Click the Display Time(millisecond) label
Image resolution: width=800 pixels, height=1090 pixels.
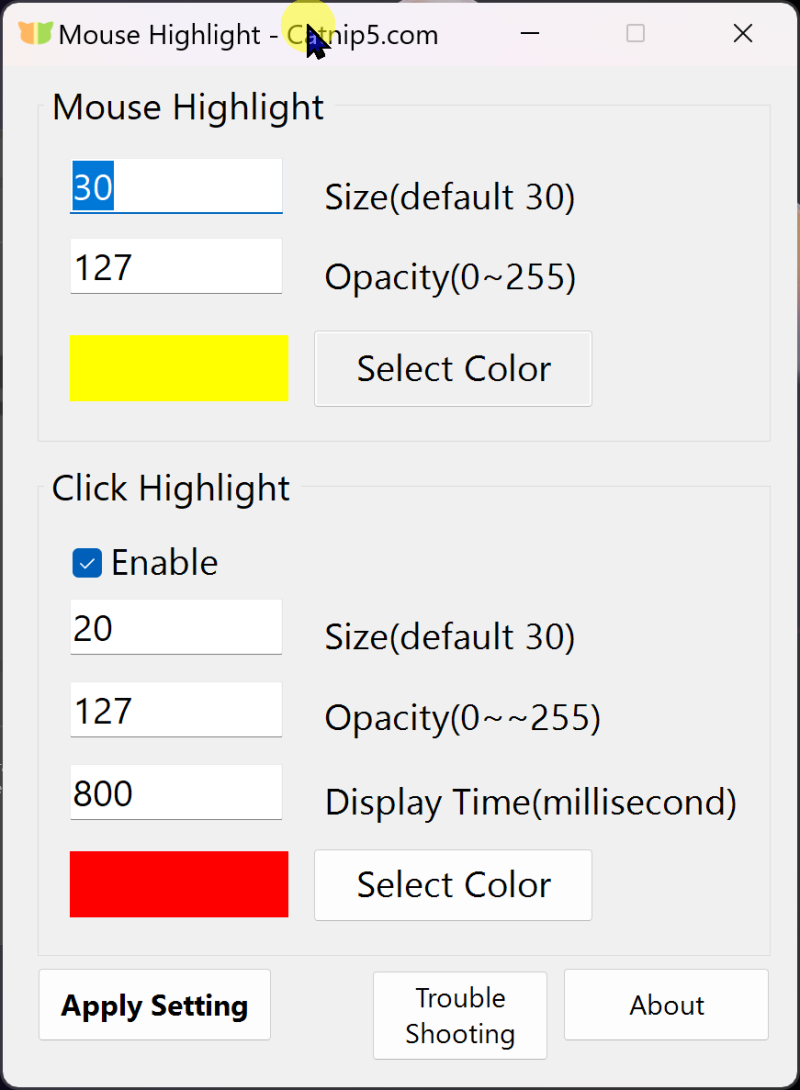(530, 802)
